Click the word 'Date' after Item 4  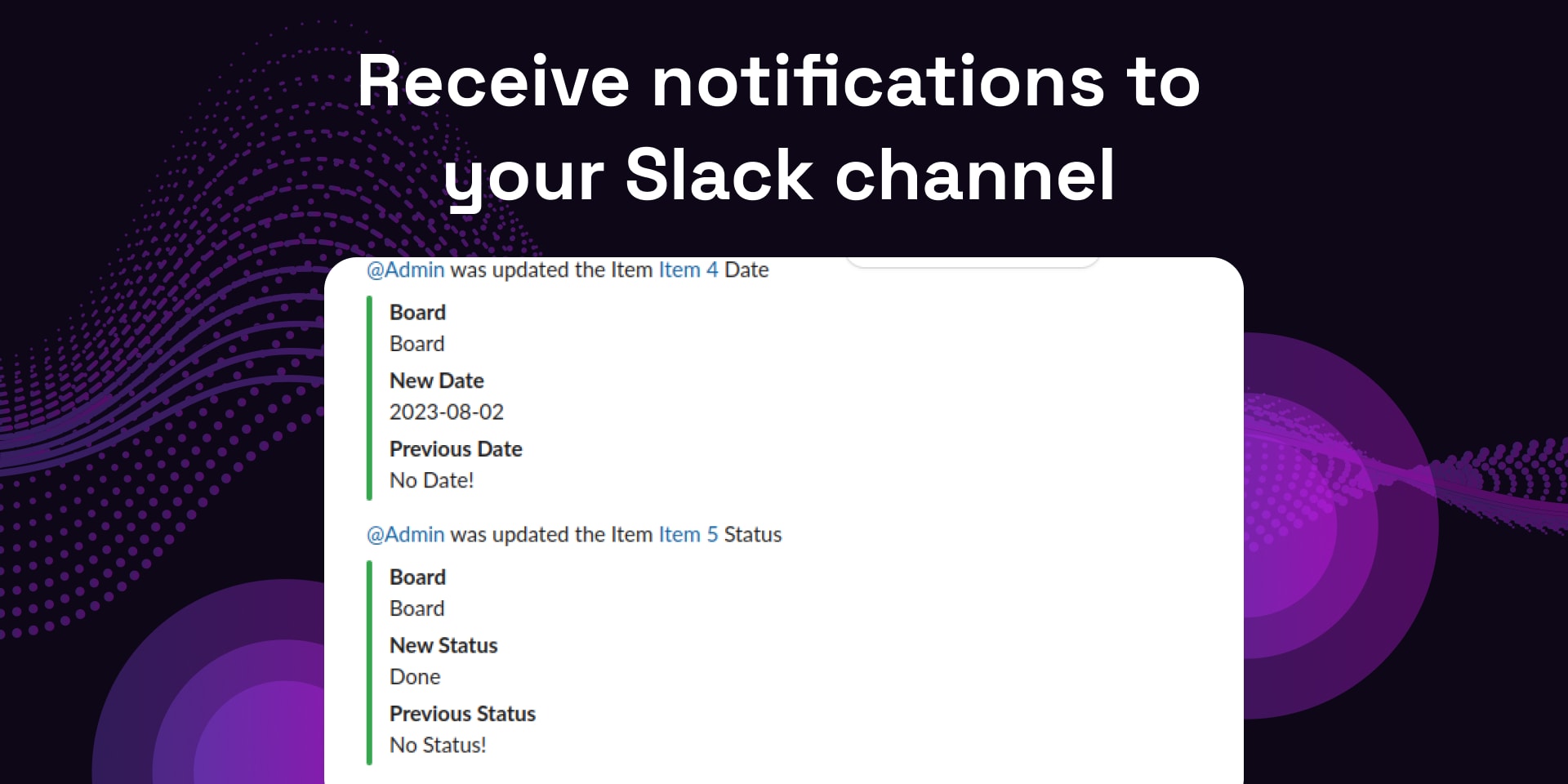click(746, 270)
